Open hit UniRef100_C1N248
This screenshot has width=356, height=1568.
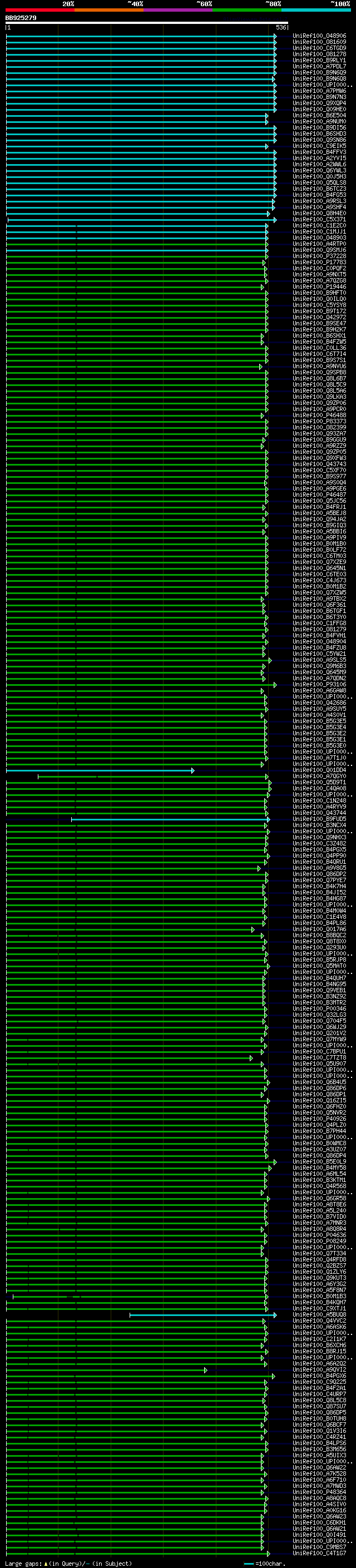coord(319,801)
